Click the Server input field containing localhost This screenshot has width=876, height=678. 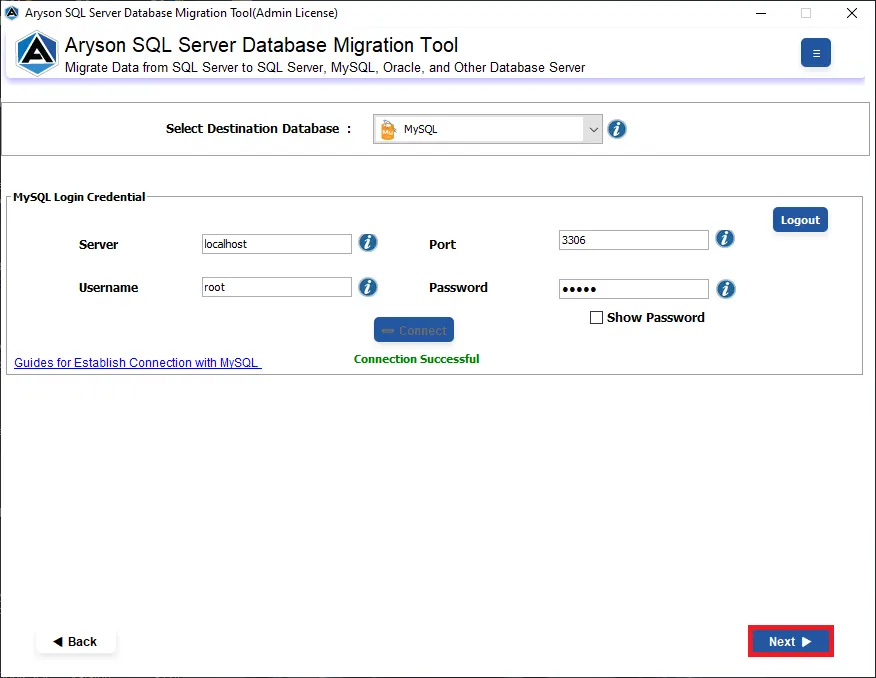pyautogui.click(x=277, y=244)
